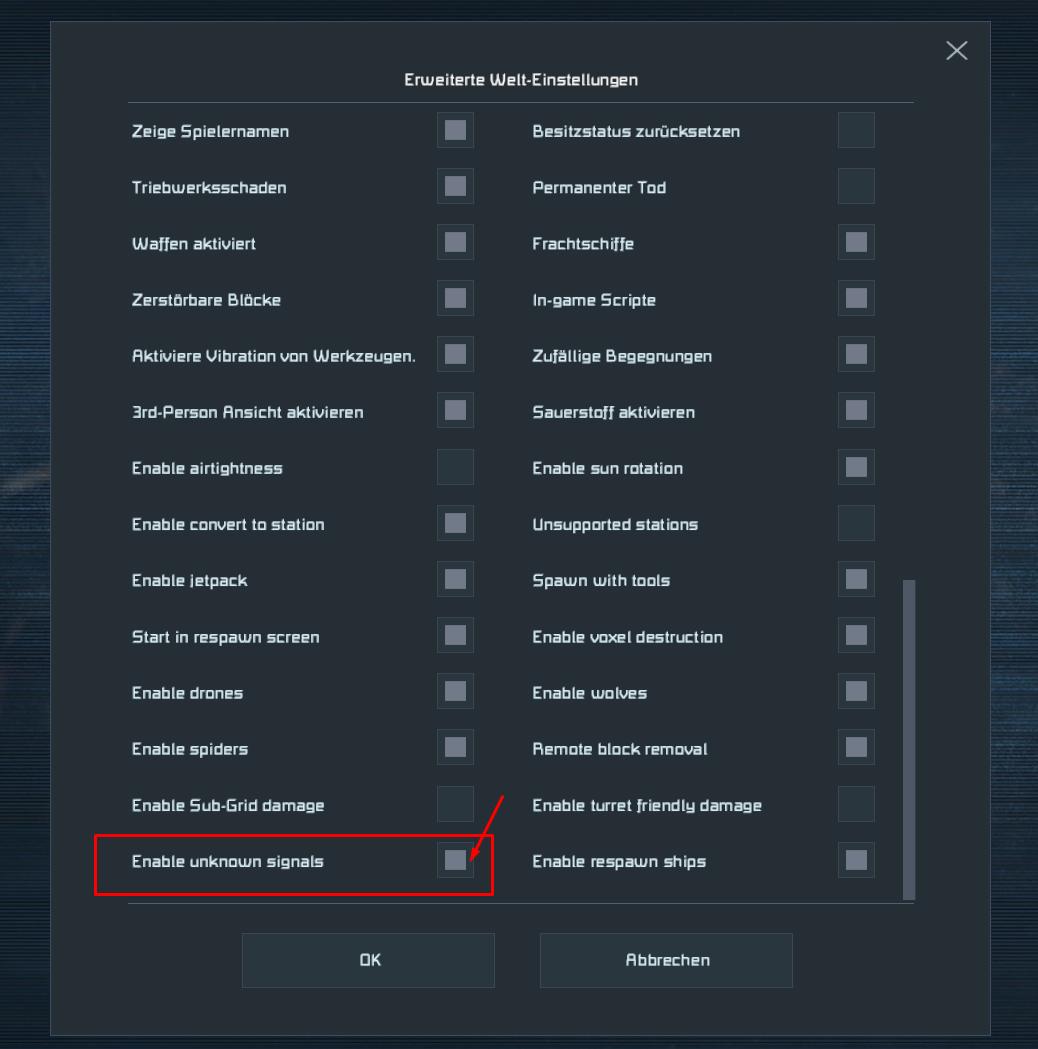Toggle Enable spiders checkbox
Screen dimensions: 1038x1049
point(455,748)
